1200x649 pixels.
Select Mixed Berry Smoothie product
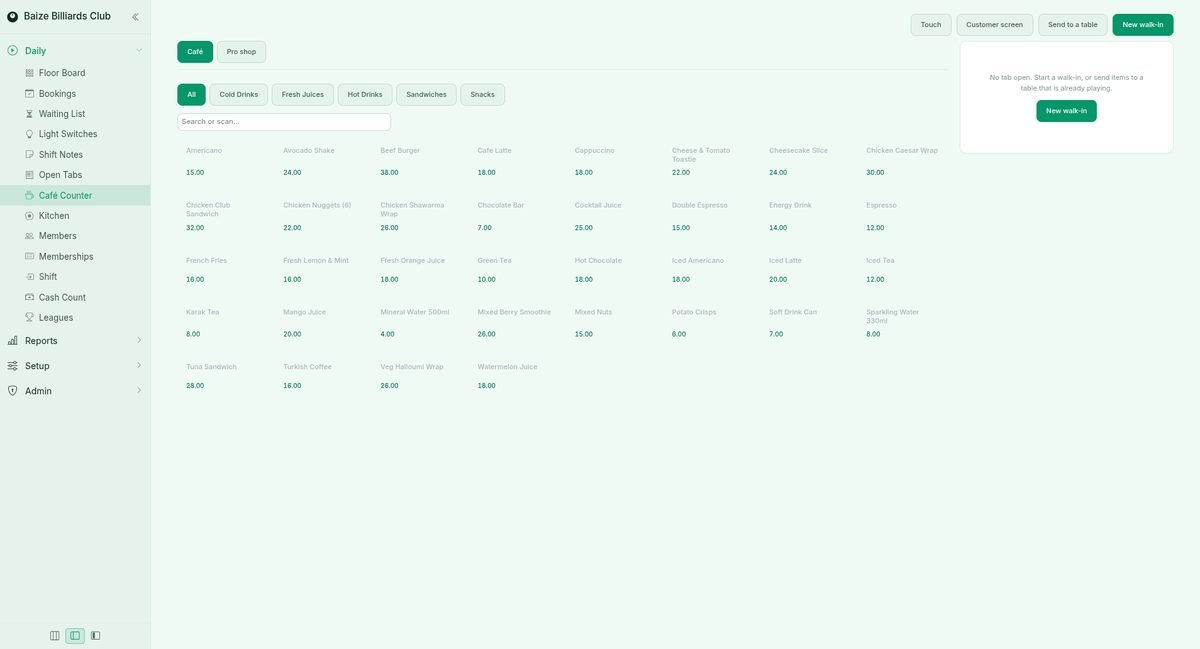click(517, 323)
